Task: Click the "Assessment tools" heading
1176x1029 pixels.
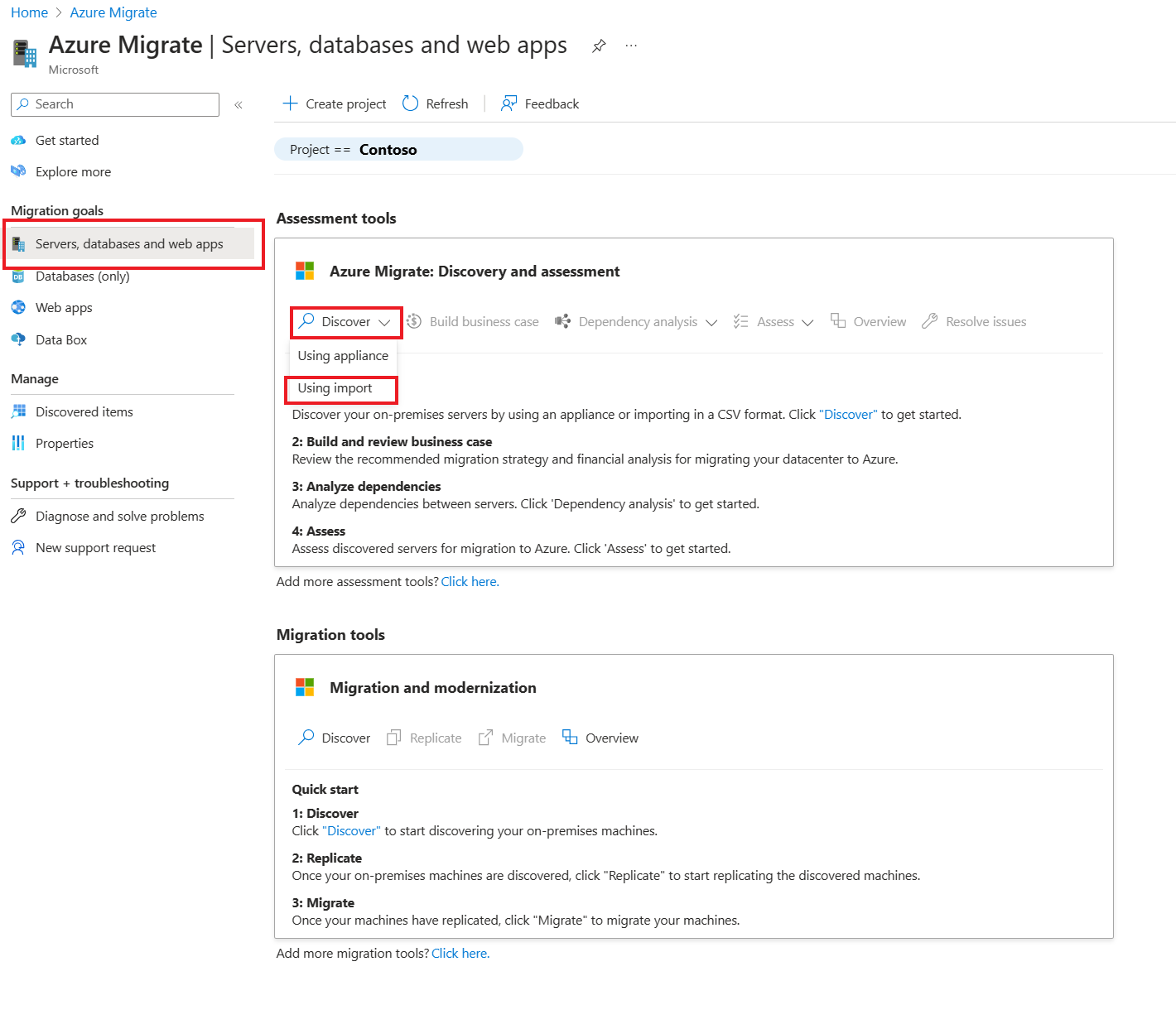Action: tap(336, 219)
